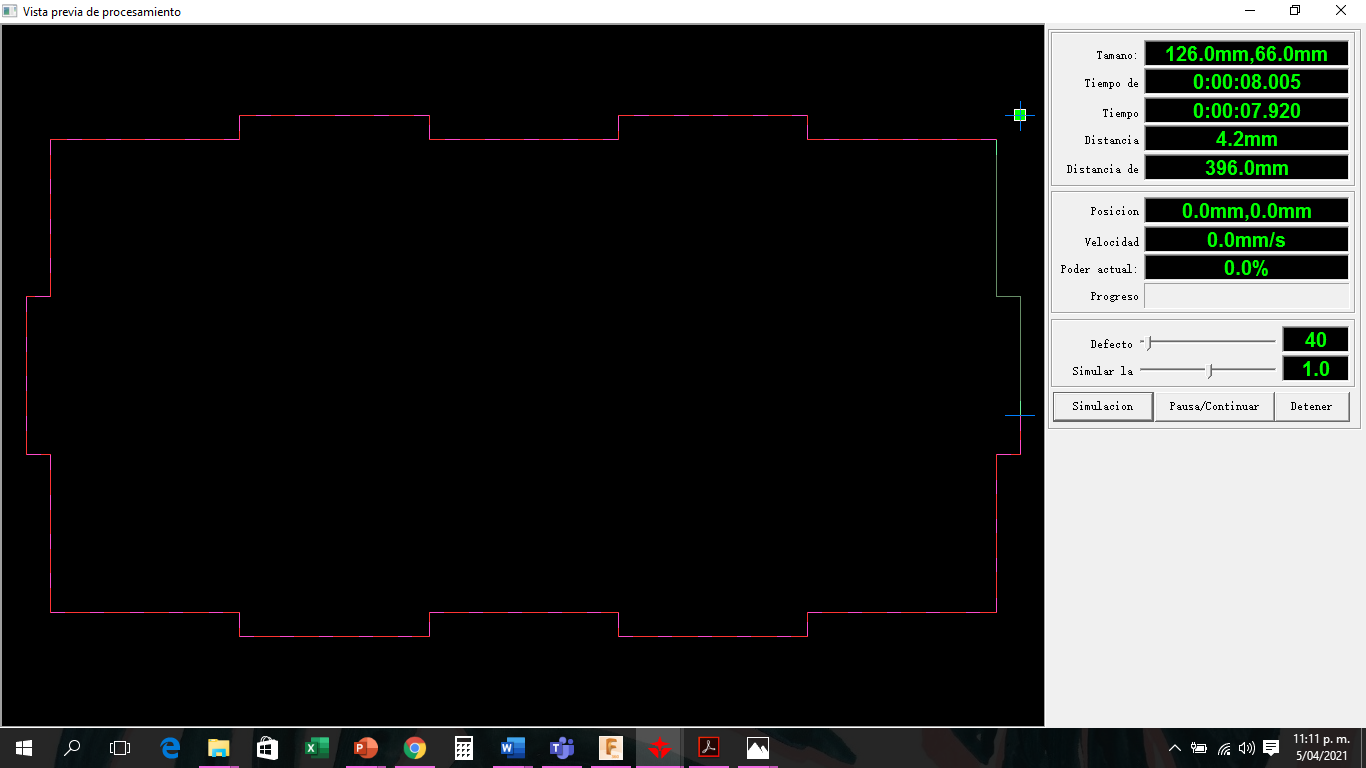Viewport: 1366px width, 768px height.
Task: Open PowerPoint from the taskbar
Action: (x=365, y=748)
